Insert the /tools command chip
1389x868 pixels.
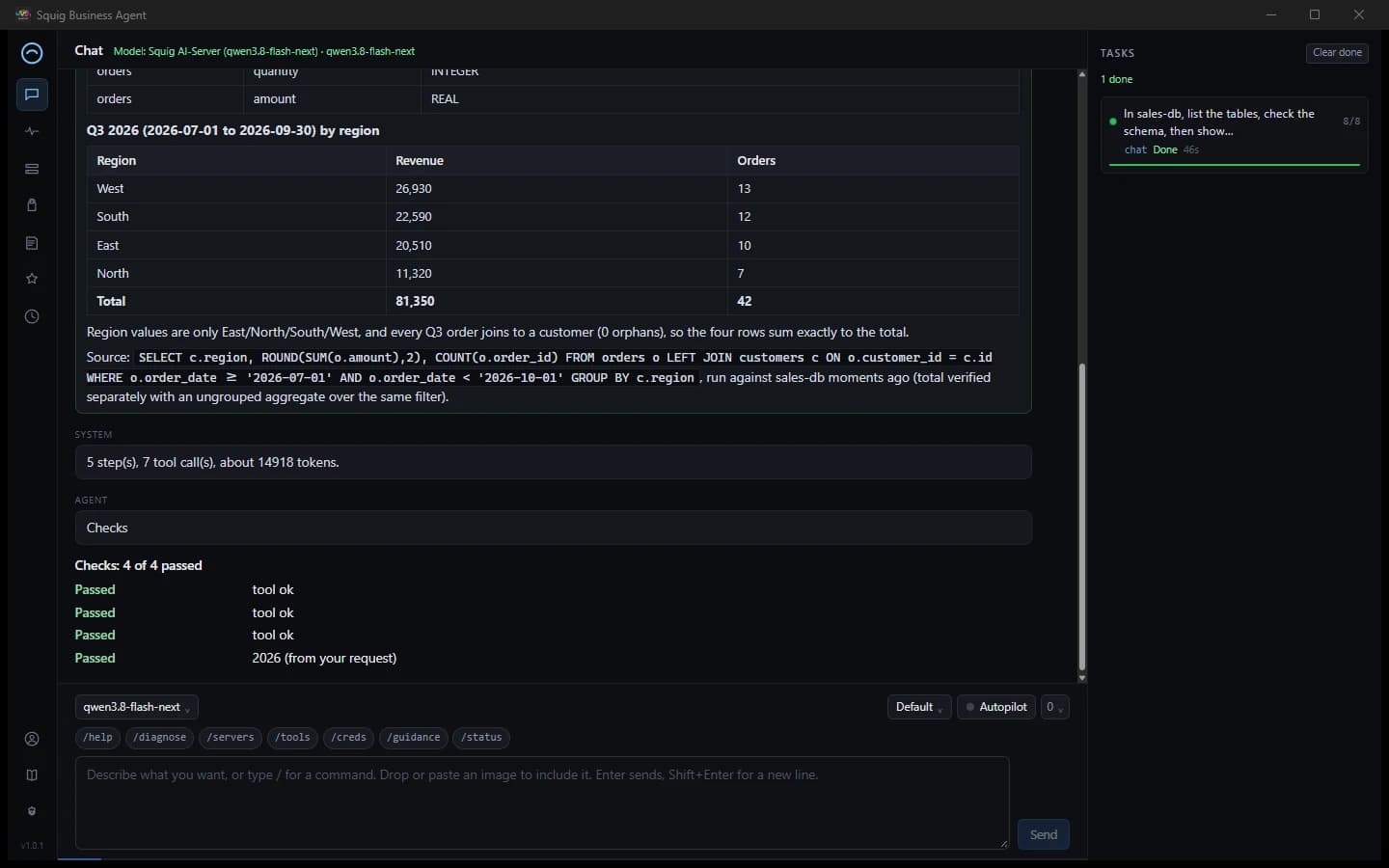coord(293,738)
